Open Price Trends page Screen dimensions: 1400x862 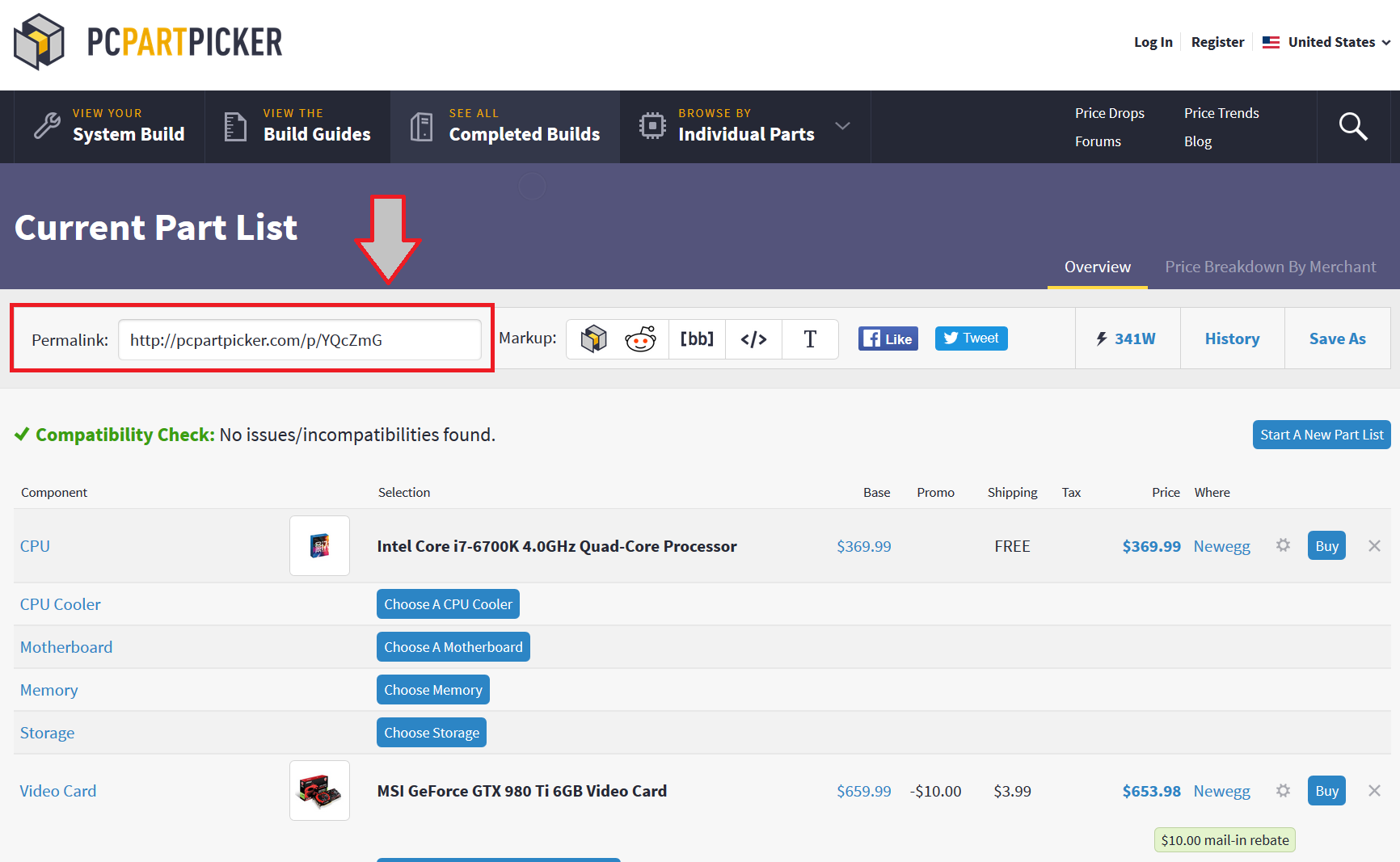coord(1221,113)
